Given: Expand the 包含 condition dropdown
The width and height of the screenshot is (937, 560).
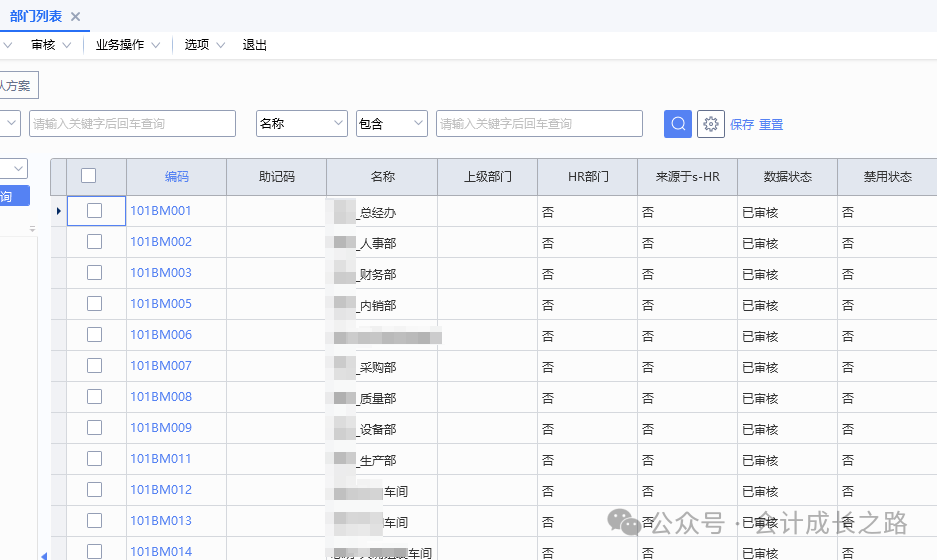Looking at the screenshot, I should pos(391,124).
